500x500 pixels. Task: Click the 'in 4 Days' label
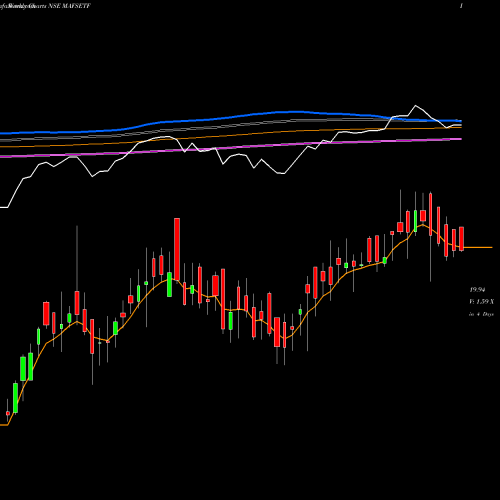click(x=481, y=314)
